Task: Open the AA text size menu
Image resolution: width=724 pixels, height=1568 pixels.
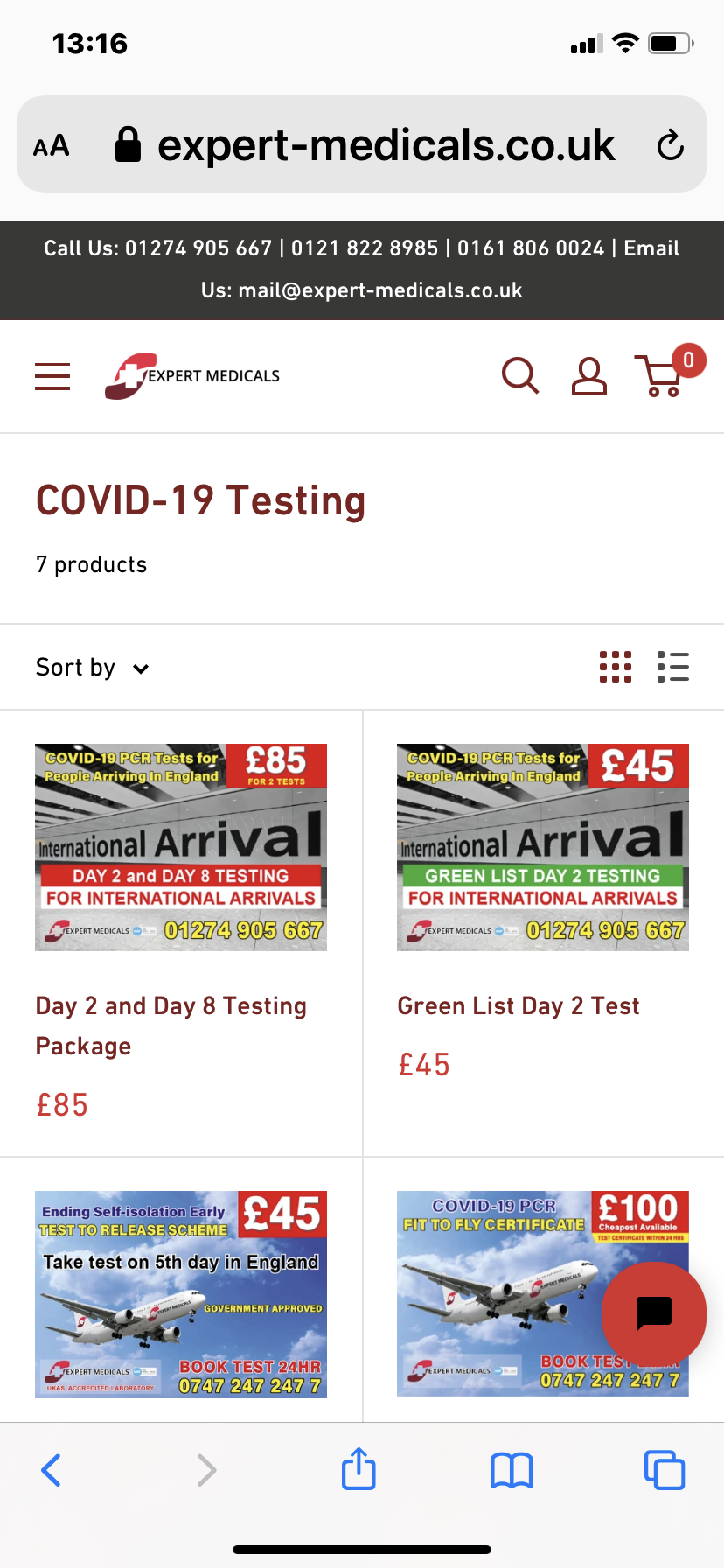Action: pyautogui.click(x=52, y=145)
